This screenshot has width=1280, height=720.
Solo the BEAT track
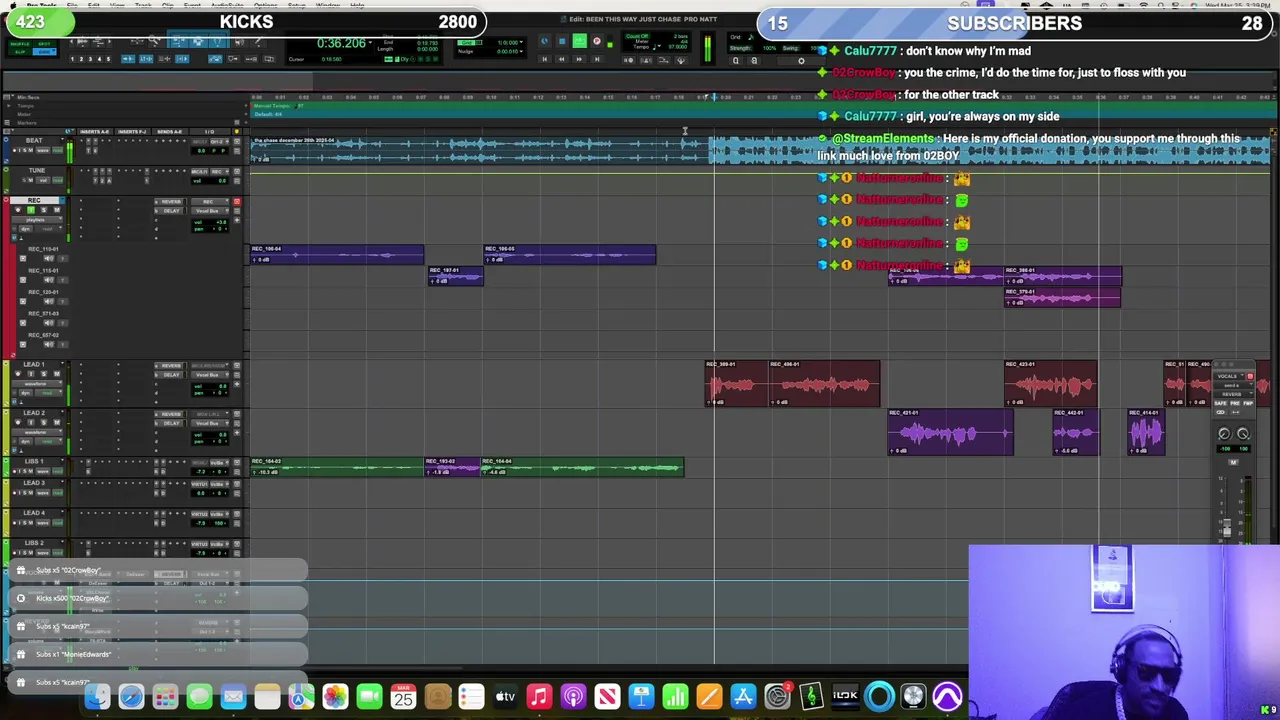25,150
